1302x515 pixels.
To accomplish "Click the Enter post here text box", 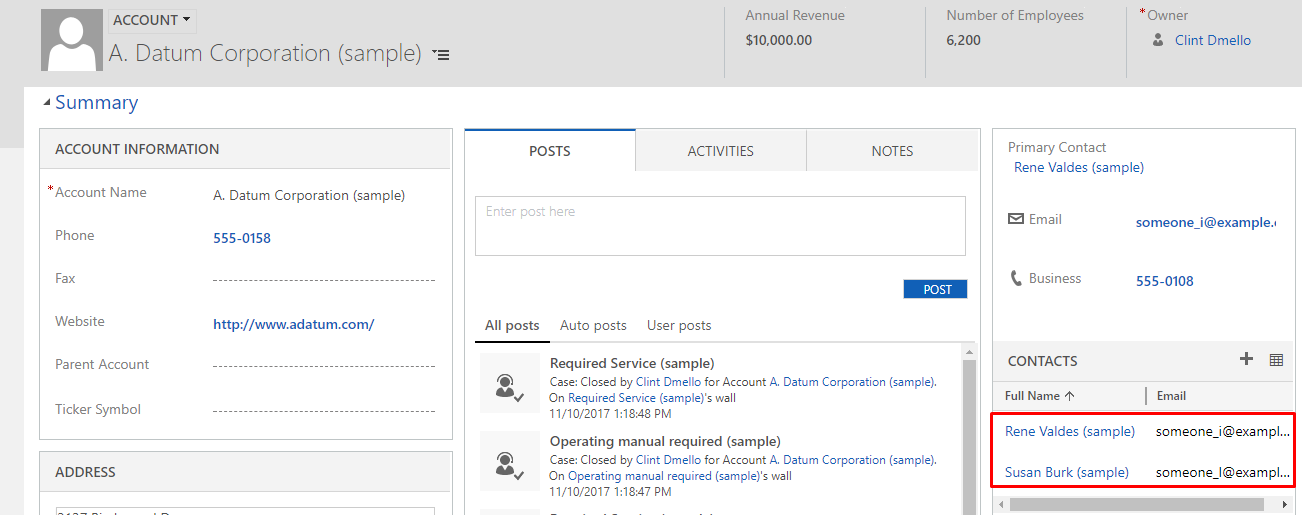I will (x=720, y=225).
